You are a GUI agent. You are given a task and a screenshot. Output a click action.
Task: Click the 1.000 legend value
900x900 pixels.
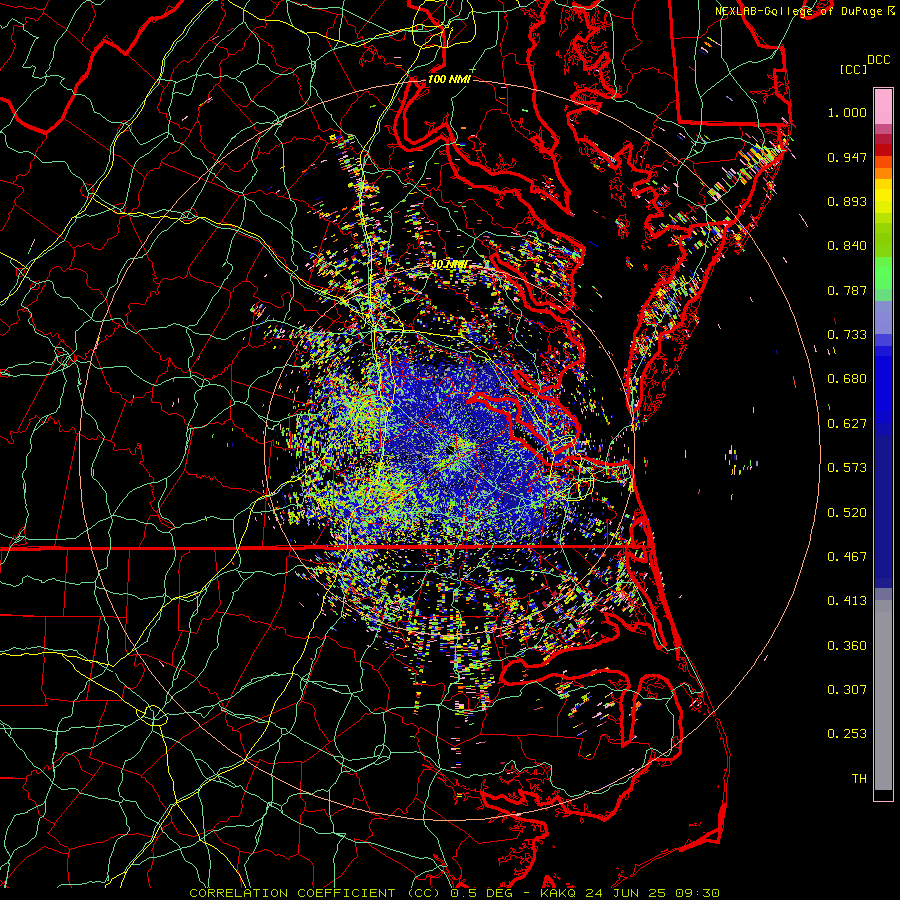coord(847,112)
